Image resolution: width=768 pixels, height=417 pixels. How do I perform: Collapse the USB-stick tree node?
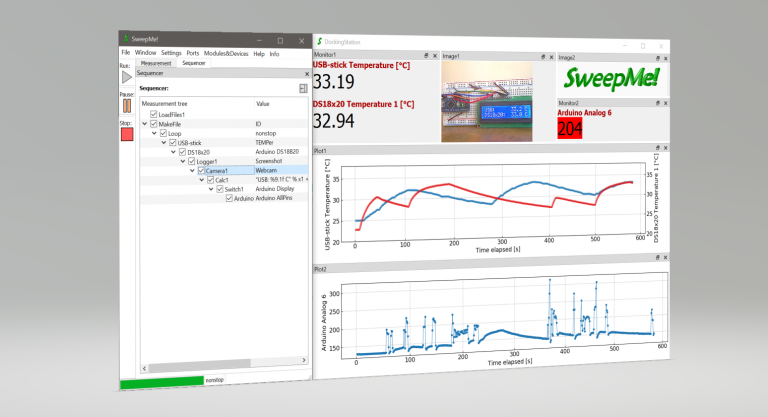click(164, 143)
